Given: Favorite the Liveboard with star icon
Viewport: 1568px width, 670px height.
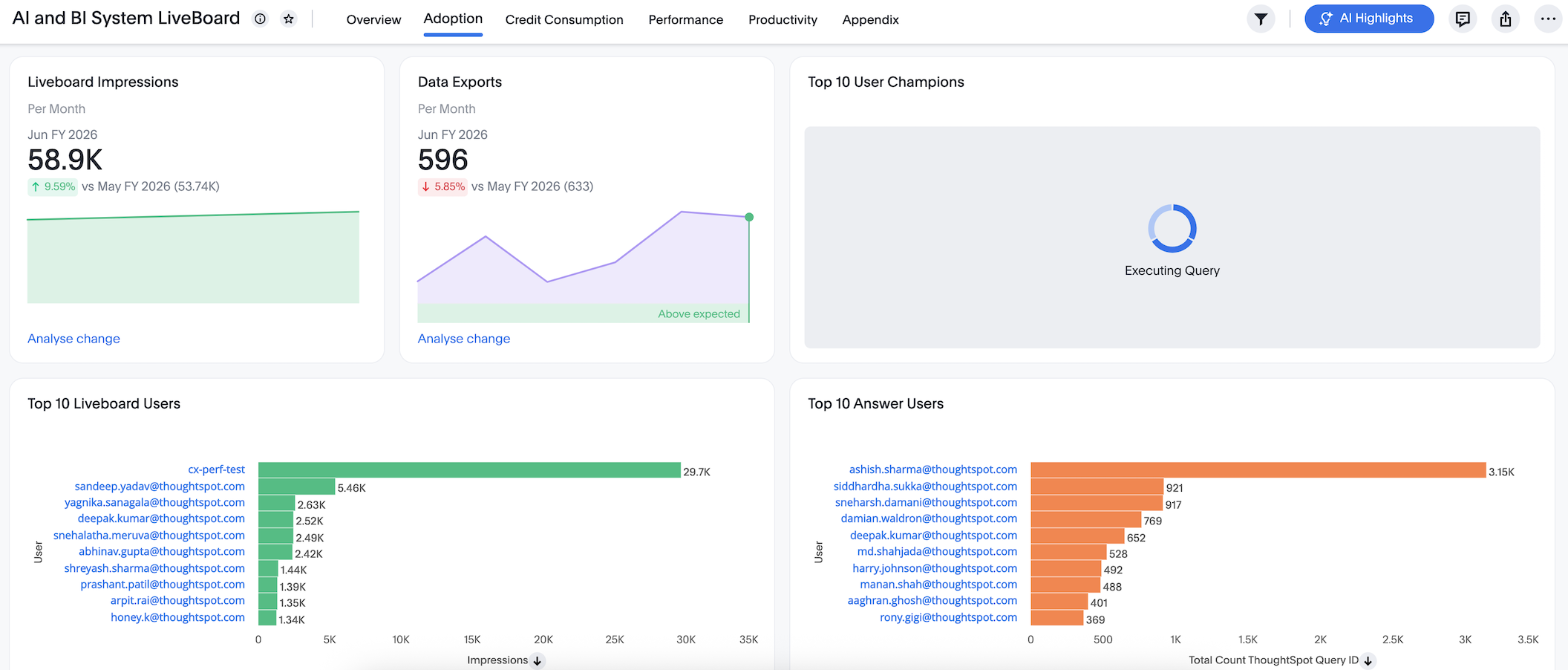Looking at the screenshot, I should click(x=289, y=19).
